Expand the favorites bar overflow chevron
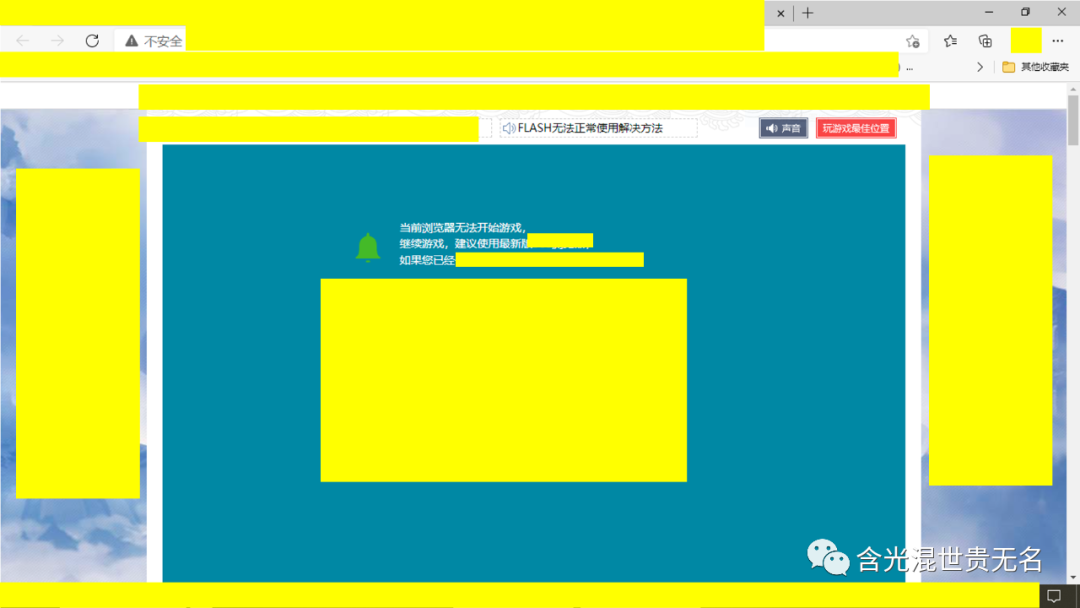The width and height of the screenshot is (1080, 608). point(980,67)
